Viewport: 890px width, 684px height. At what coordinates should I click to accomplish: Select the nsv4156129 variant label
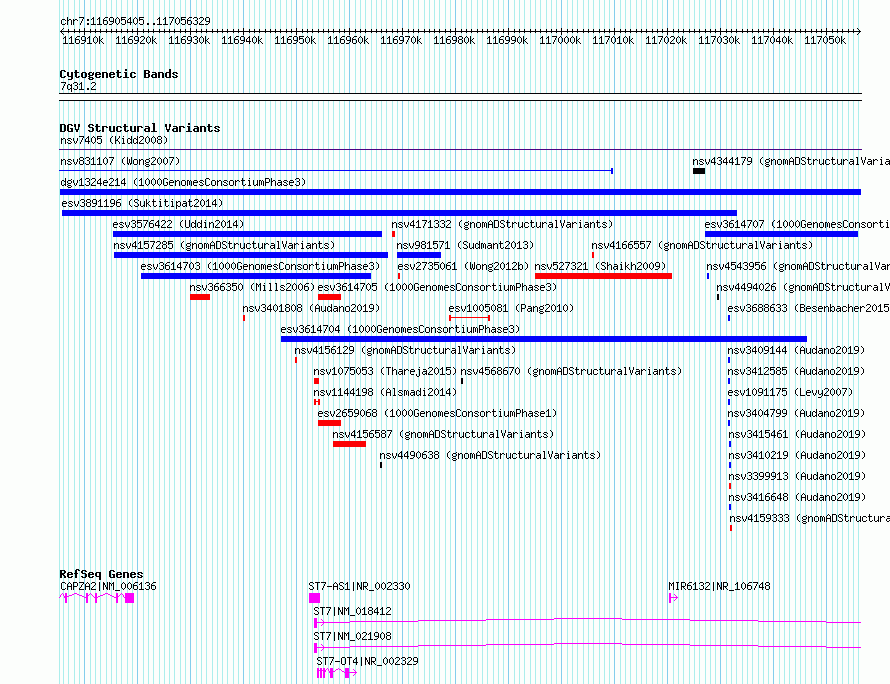click(x=405, y=350)
